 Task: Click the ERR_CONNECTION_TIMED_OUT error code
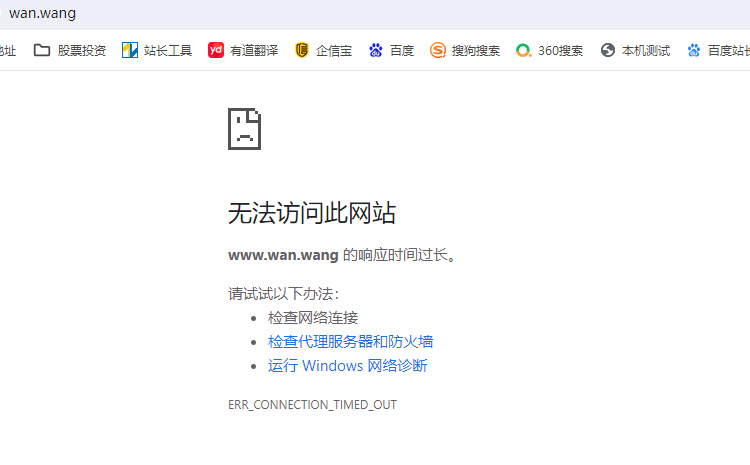point(312,405)
